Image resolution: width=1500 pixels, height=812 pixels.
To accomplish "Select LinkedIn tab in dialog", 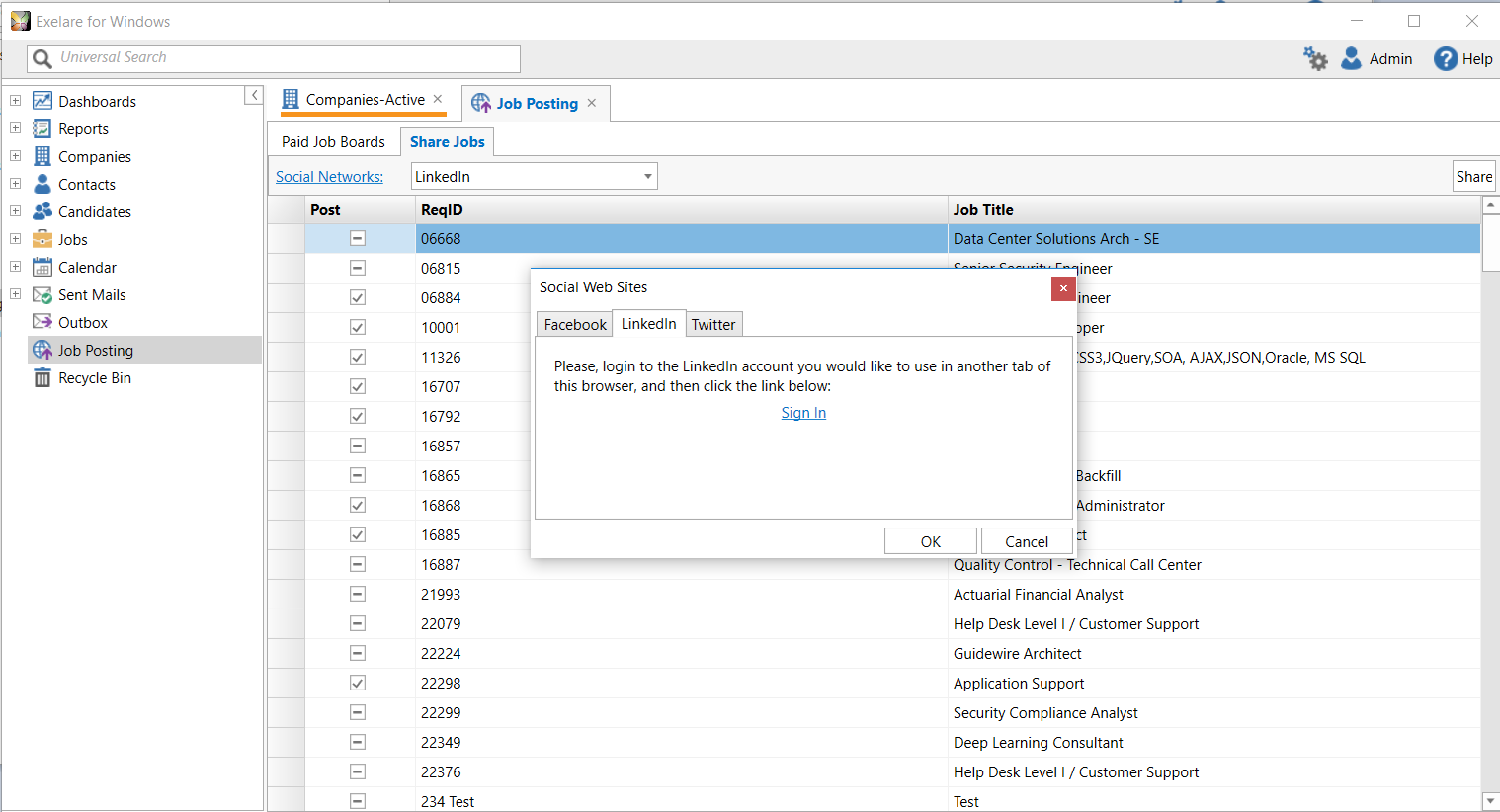I will 648,323.
